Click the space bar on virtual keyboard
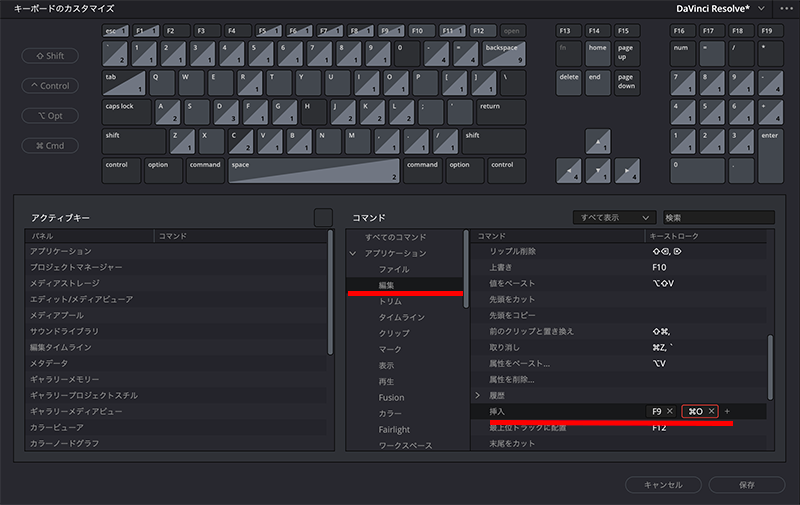The height and width of the screenshot is (505, 800). pyautogui.click(x=314, y=170)
